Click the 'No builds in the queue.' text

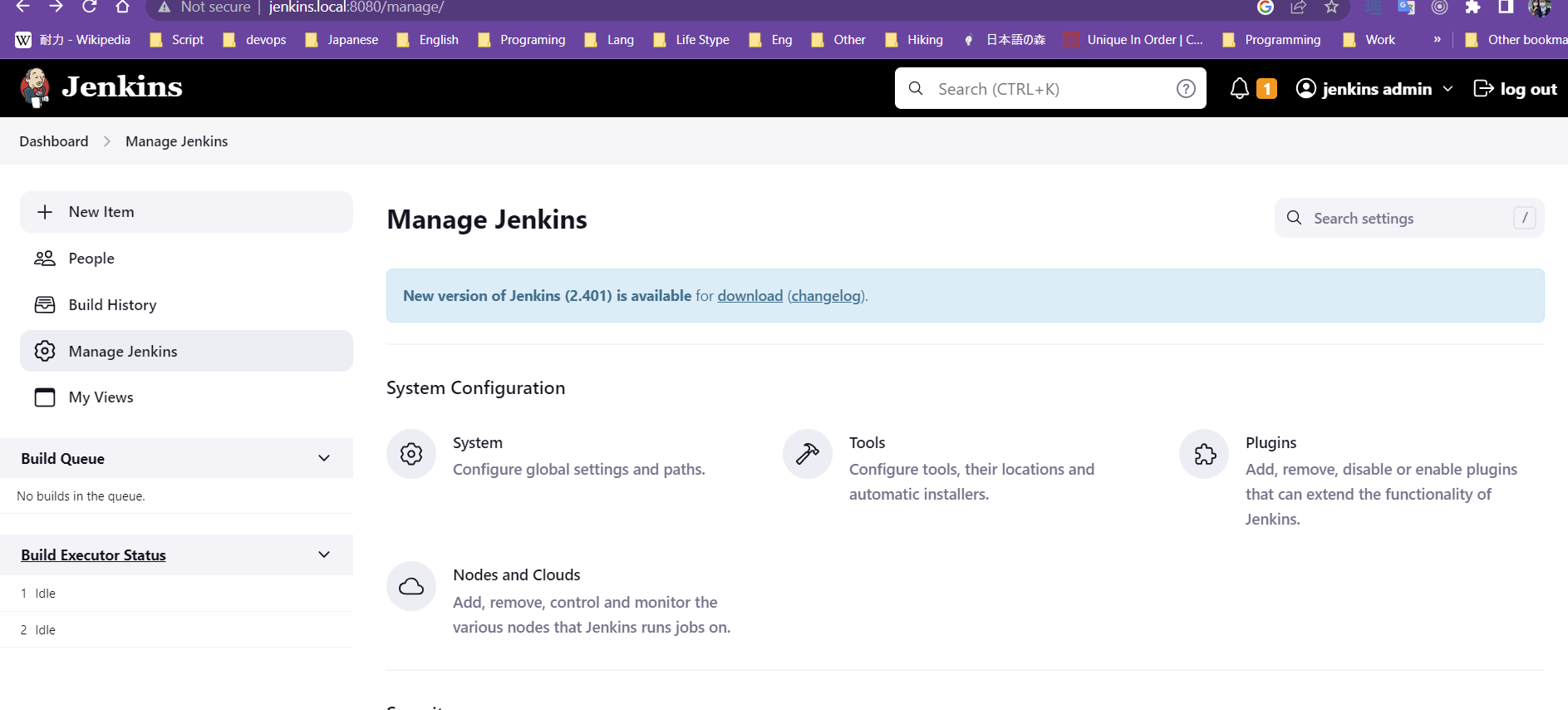(x=81, y=496)
